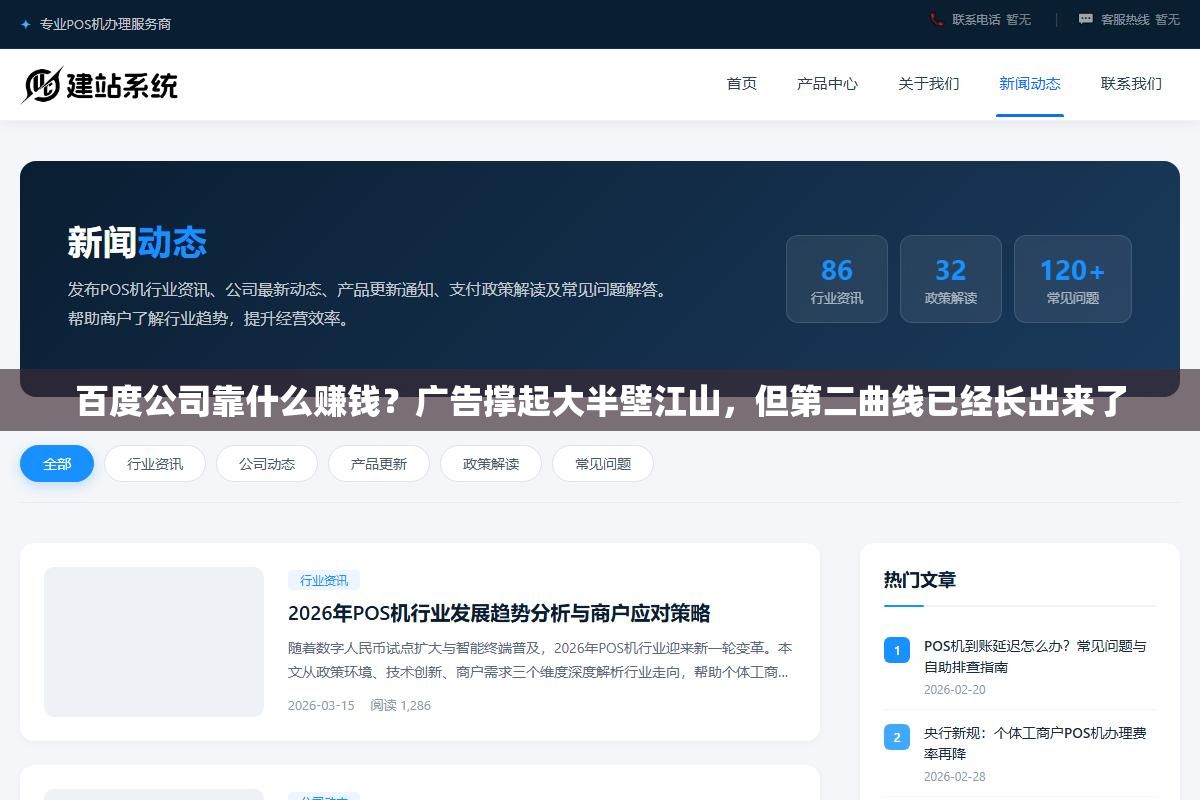The image size is (1200, 800).
Task: Click the 专业POS机办理服务商 tagline text
Action: click(x=105, y=24)
